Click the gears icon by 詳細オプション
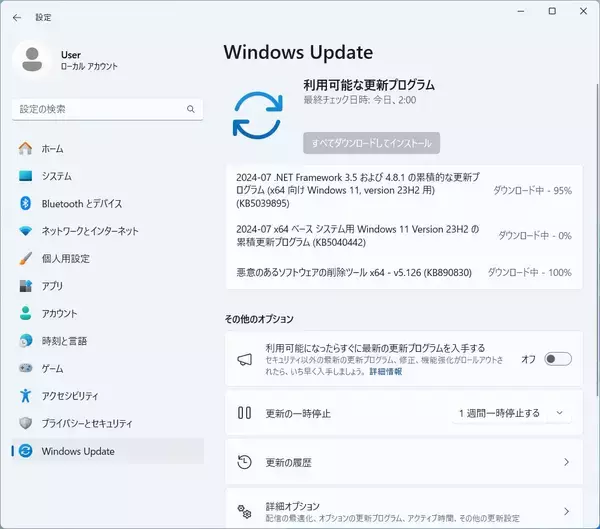 coord(245,511)
